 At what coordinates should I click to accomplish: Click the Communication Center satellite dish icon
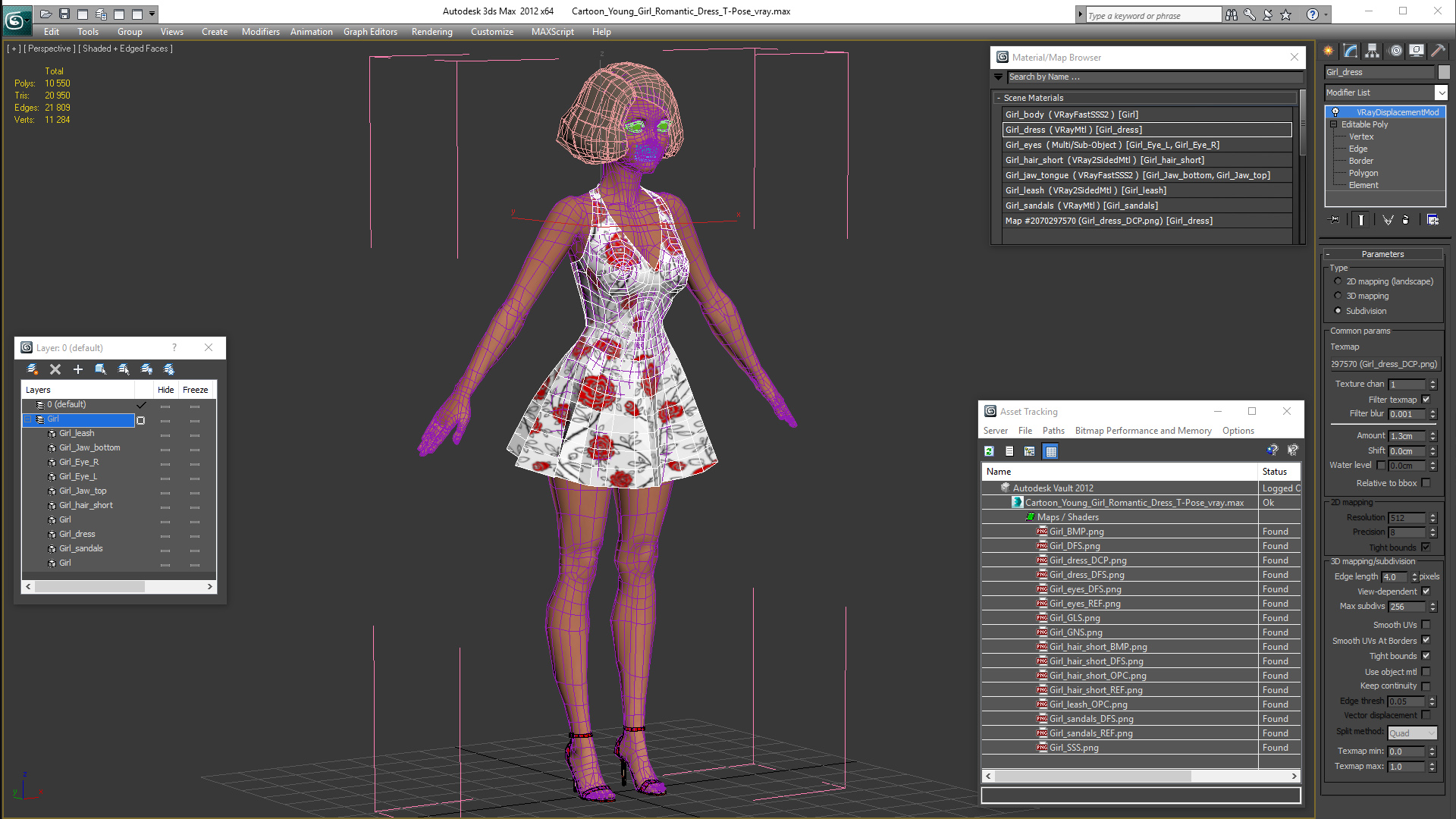pyautogui.click(x=1267, y=14)
